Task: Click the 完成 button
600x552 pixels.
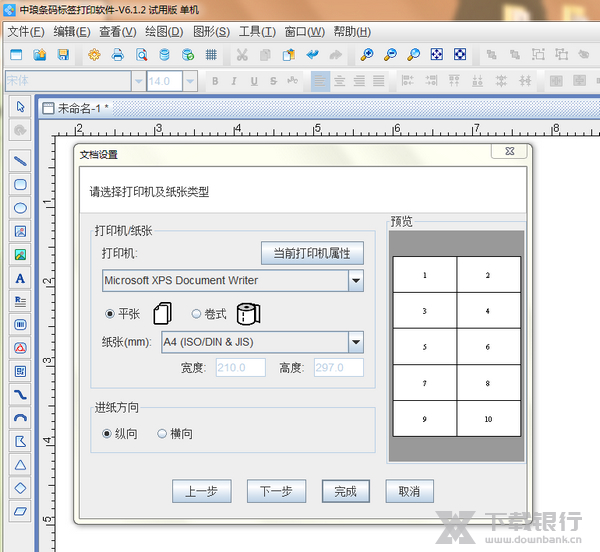Action: click(346, 491)
